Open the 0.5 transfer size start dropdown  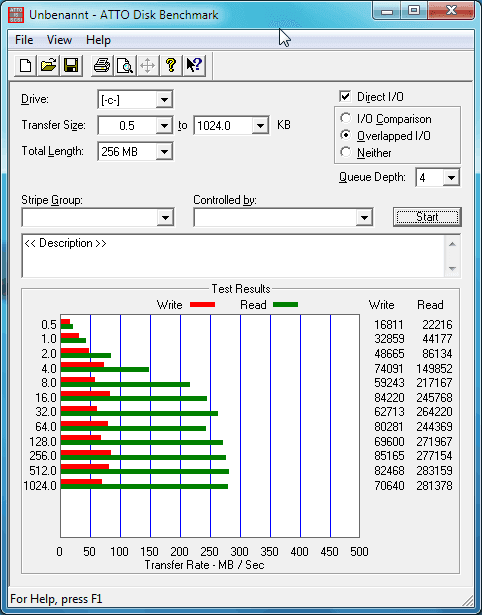[164, 126]
